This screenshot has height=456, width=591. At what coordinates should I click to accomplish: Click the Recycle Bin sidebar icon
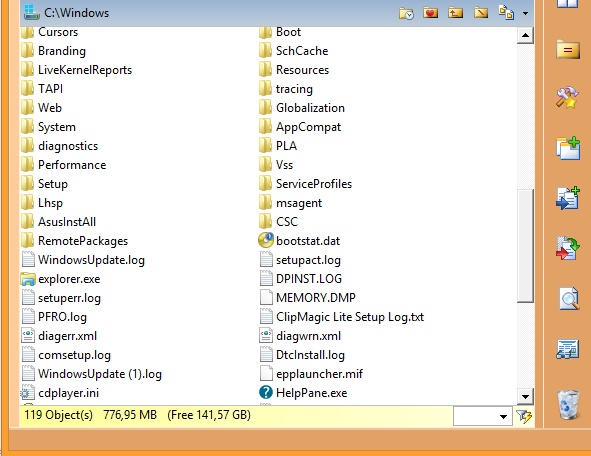568,405
